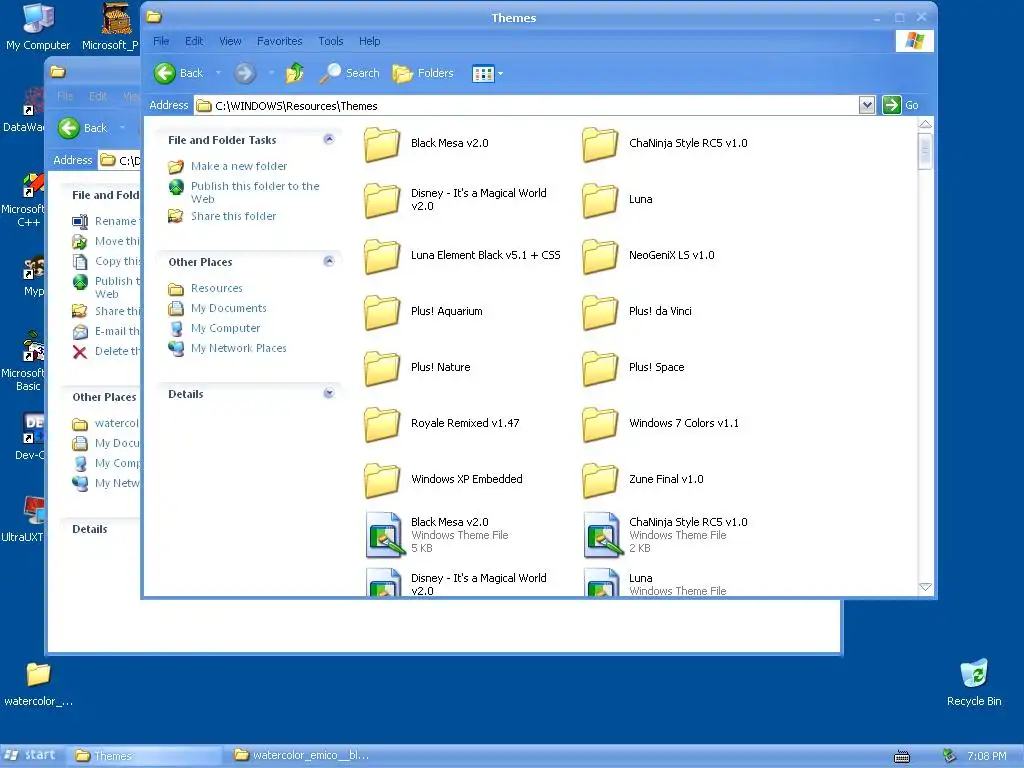Viewport: 1024px width, 768px height.
Task: Click the Go button
Action: [x=901, y=105]
